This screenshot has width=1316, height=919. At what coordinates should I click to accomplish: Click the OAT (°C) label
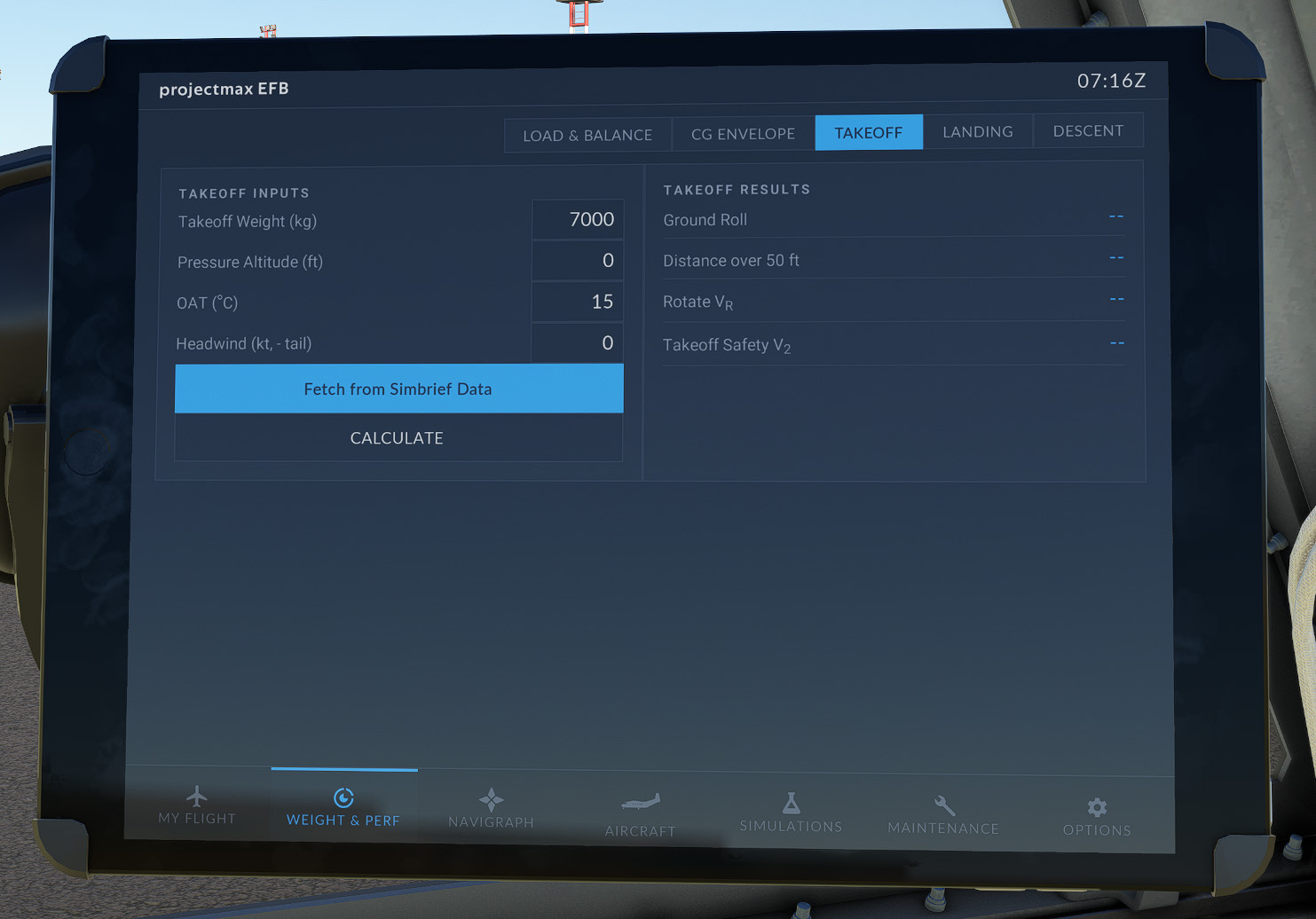point(208,303)
